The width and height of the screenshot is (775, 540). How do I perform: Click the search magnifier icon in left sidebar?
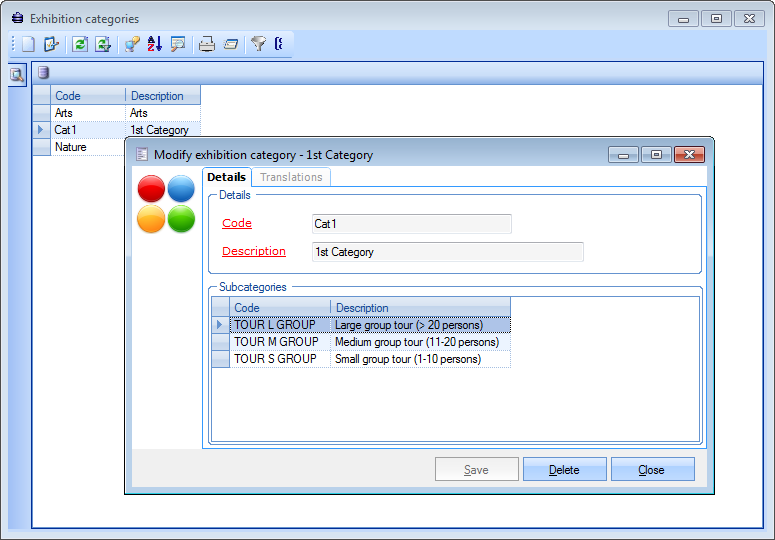click(17, 74)
